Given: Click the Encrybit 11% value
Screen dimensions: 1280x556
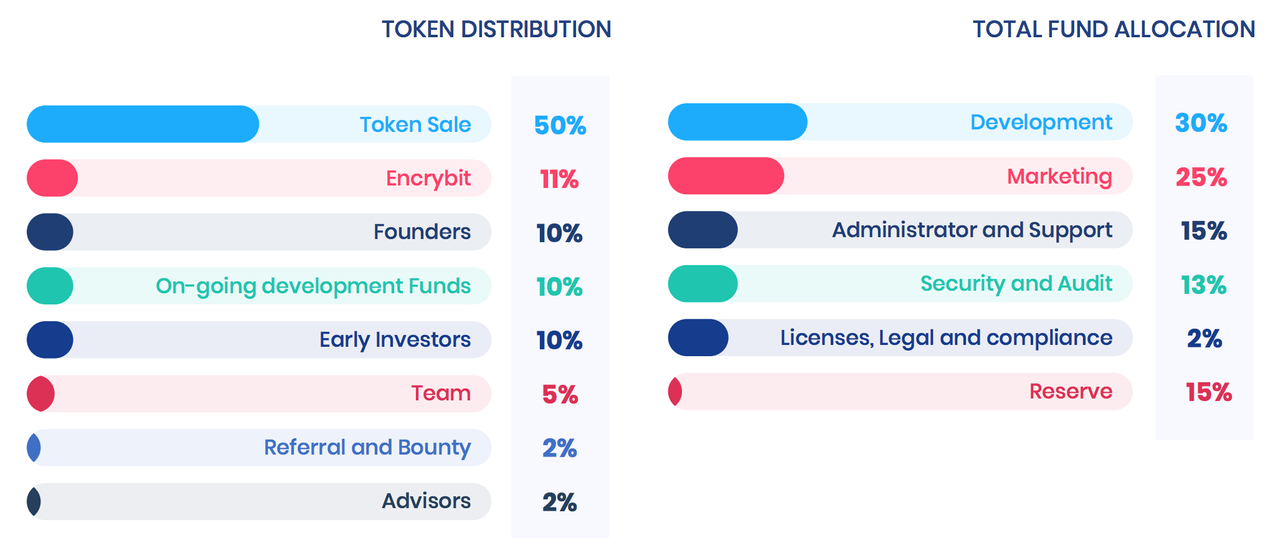Looking at the screenshot, I should tap(559, 180).
